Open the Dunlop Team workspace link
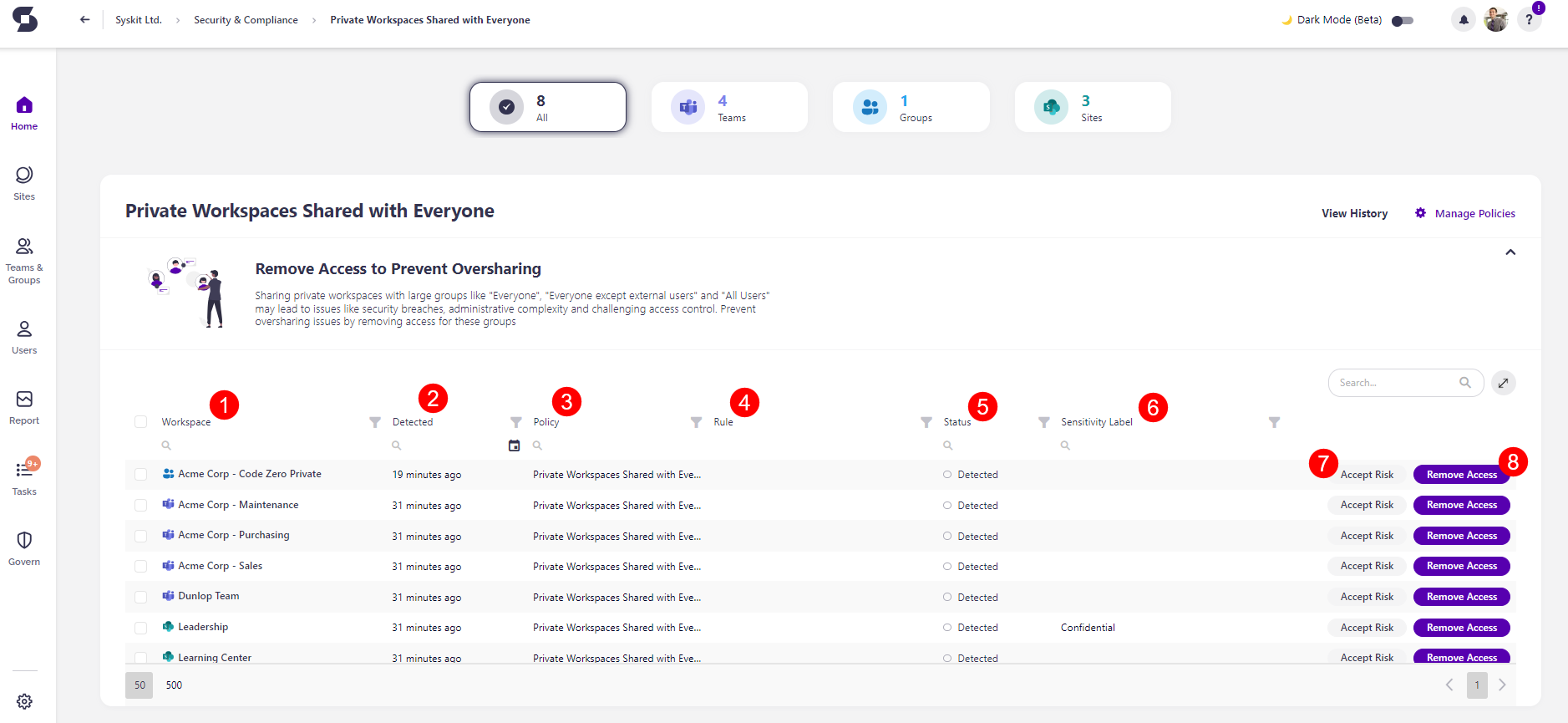 tap(209, 596)
